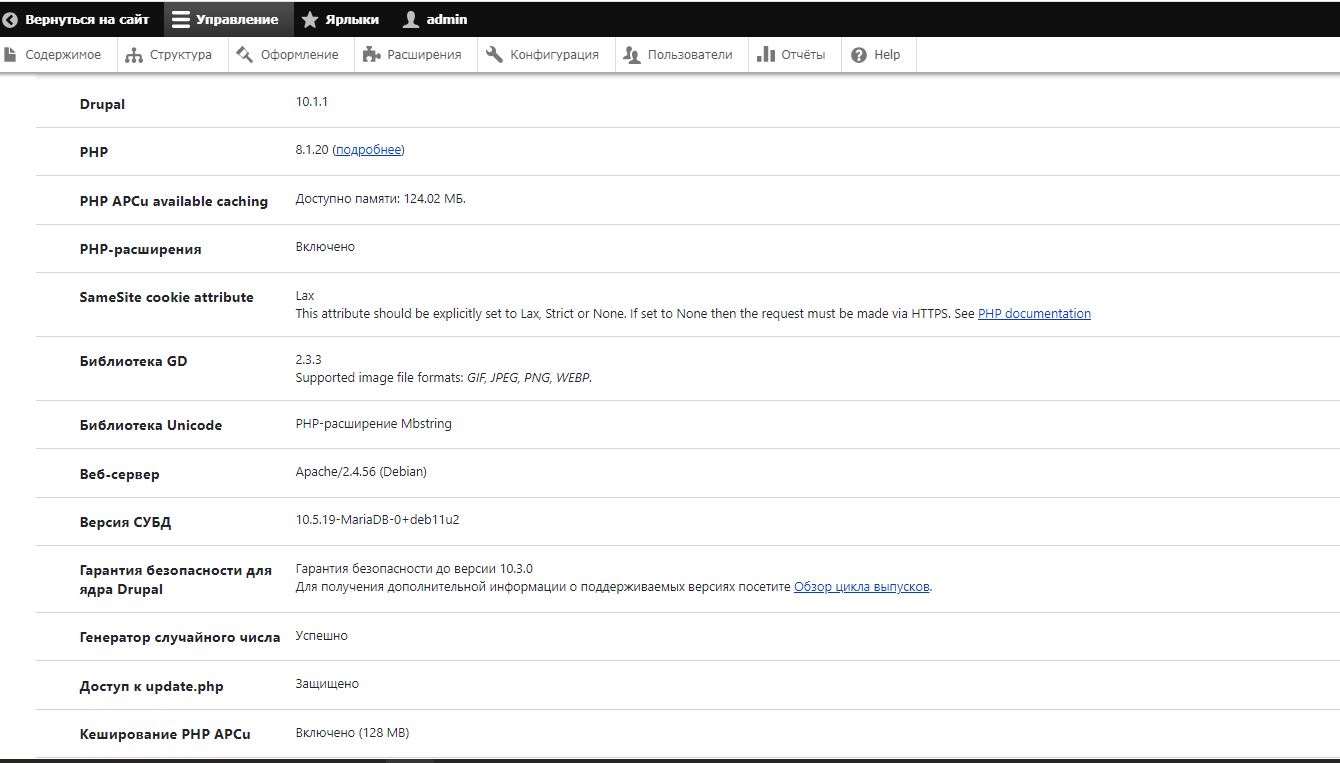
Task: Click the SameSite cookie attribute label
Action: 167,297
